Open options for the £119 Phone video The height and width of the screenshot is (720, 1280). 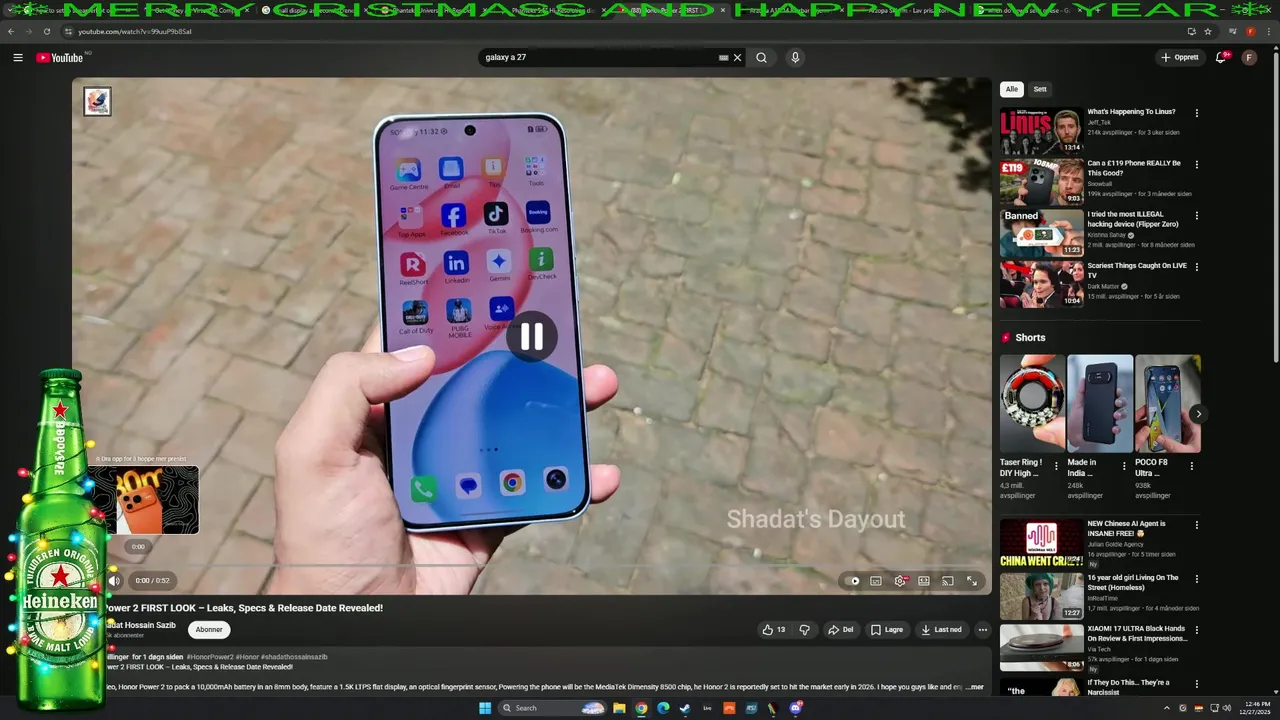[1196, 164]
